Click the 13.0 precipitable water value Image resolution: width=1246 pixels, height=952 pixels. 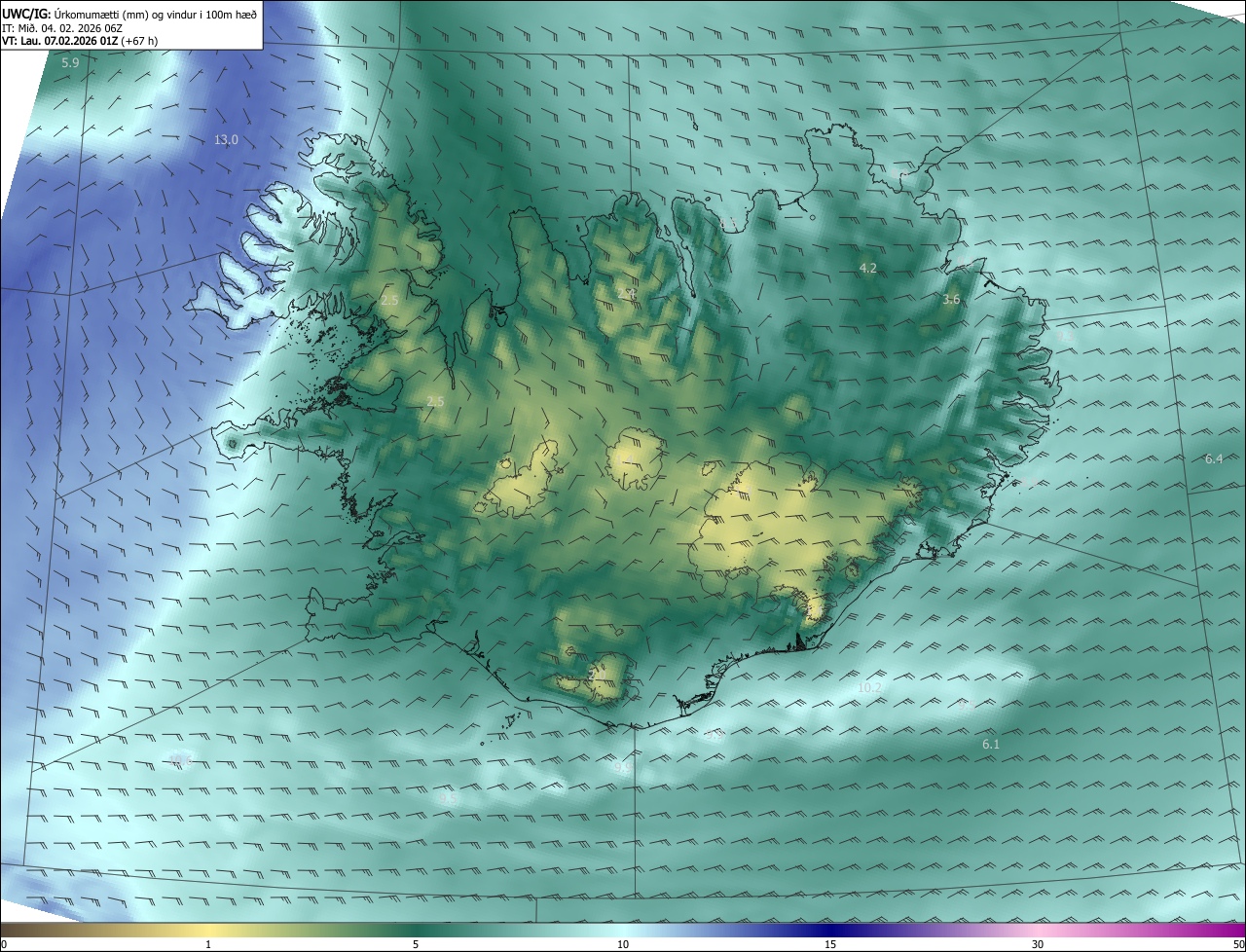click(226, 140)
